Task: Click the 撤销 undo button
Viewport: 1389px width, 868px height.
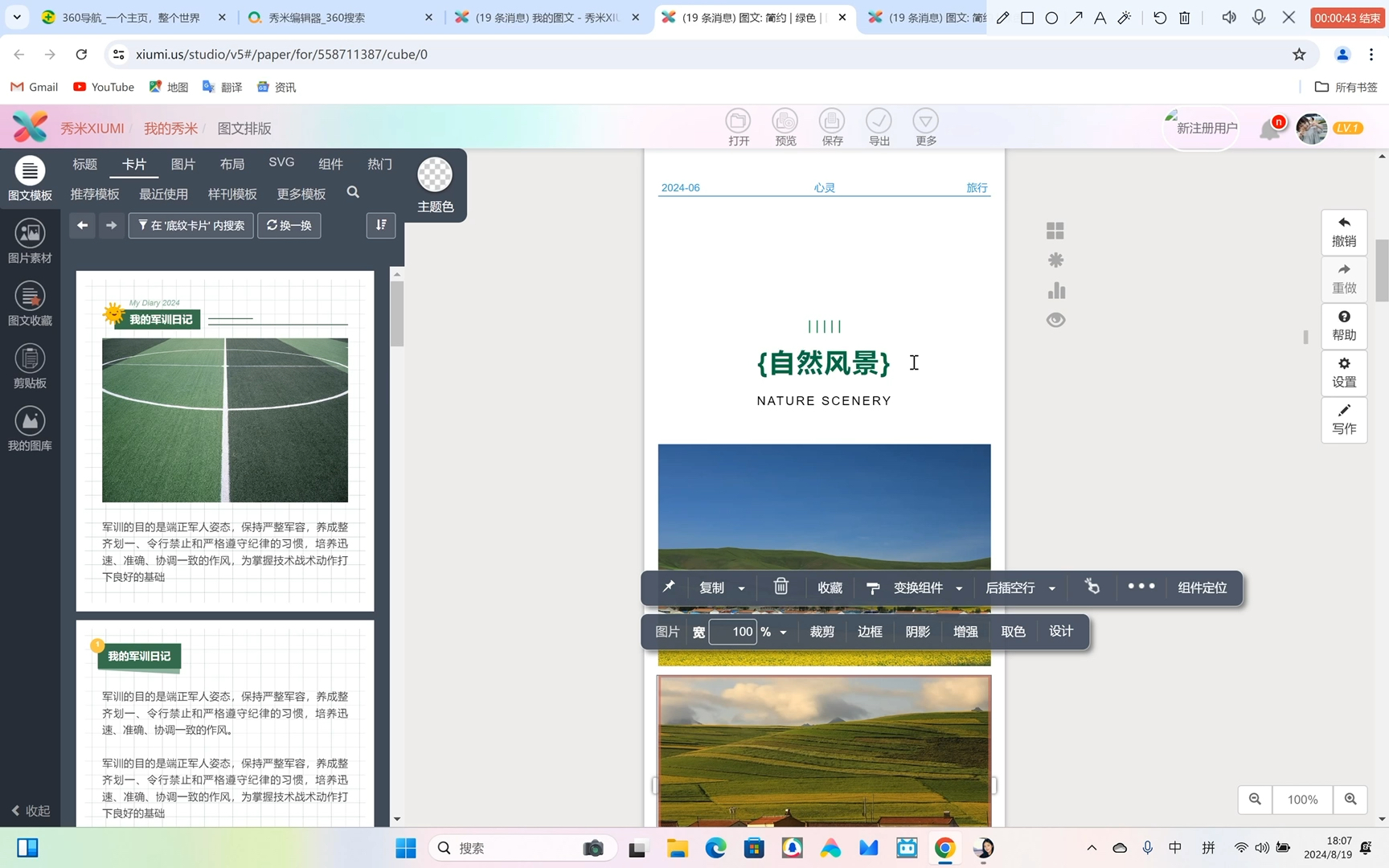Action: pyautogui.click(x=1344, y=232)
